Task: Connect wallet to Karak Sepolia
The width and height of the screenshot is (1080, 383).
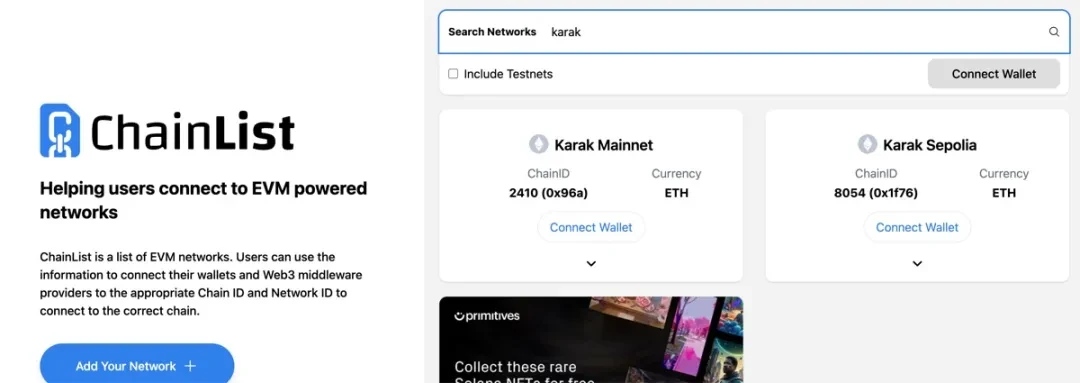Action: (917, 227)
